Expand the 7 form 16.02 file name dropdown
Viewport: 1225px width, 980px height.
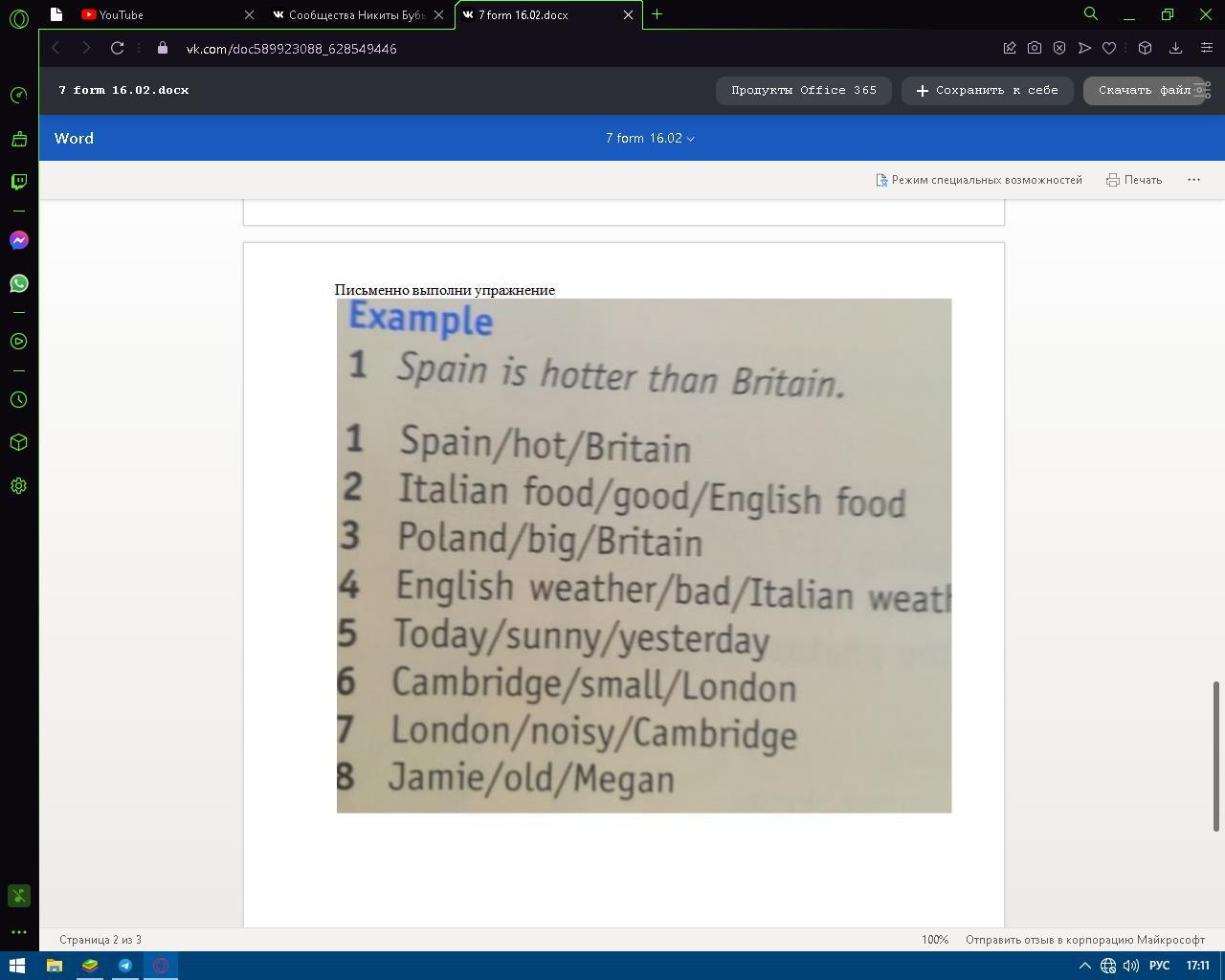tap(650, 139)
